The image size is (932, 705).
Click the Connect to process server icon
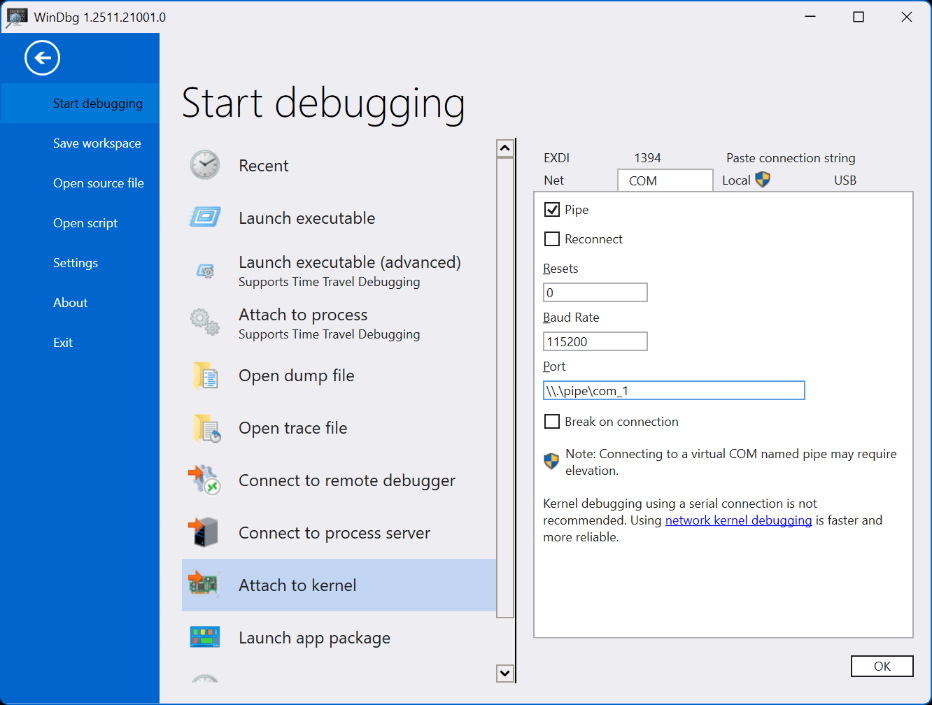(x=205, y=533)
